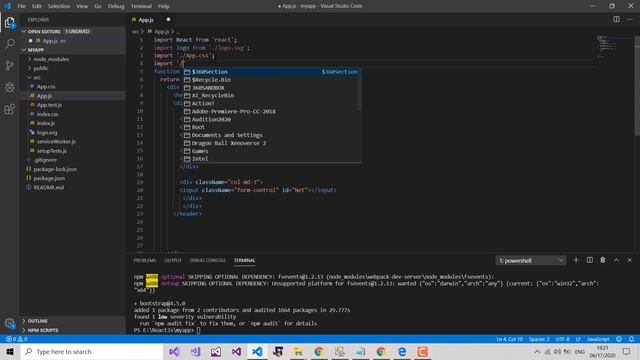Choose Documents and Settings suggestion
640x360 pixels.
click(270, 135)
